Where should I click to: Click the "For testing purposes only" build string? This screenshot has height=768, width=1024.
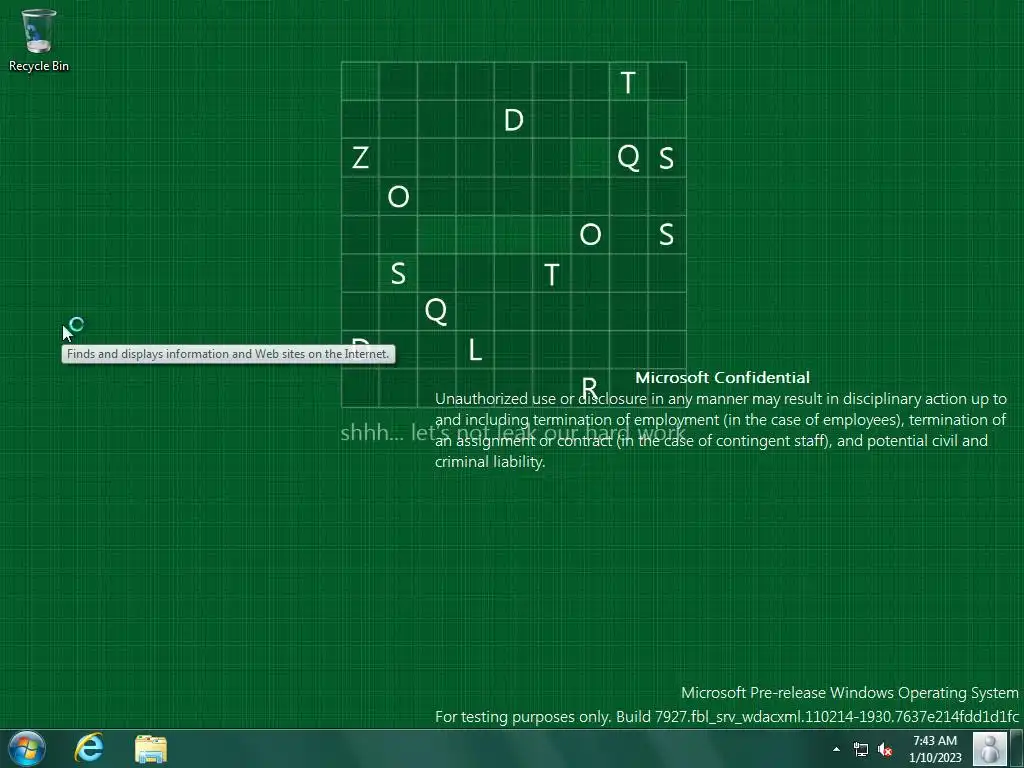[x=727, y=716]
